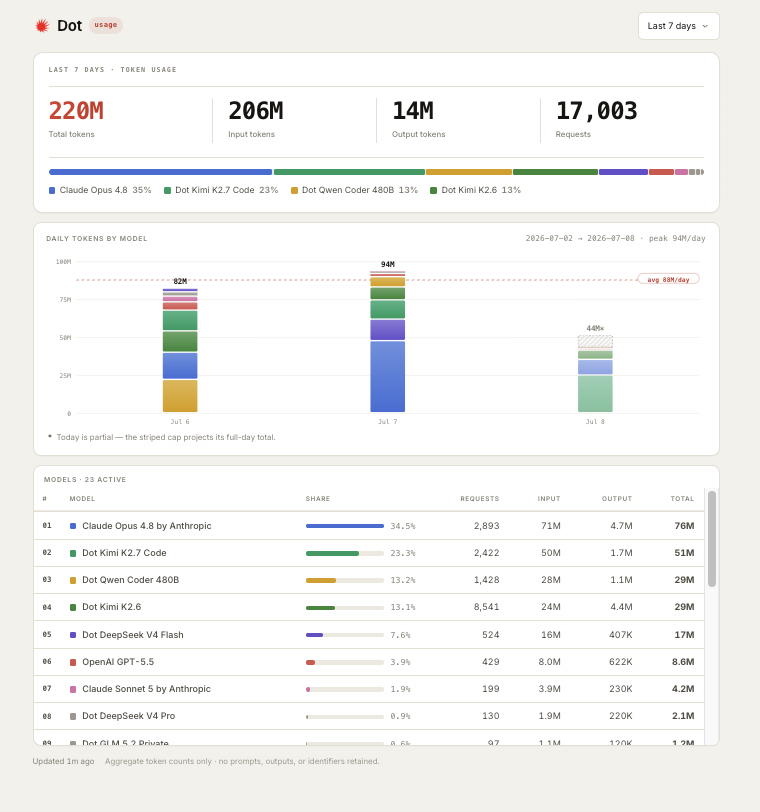Image resolution: width=760 pixels, height=812 pixels.
Task: Click the MODELS · 23 ACTIVE heading
Action: point(85,480)
